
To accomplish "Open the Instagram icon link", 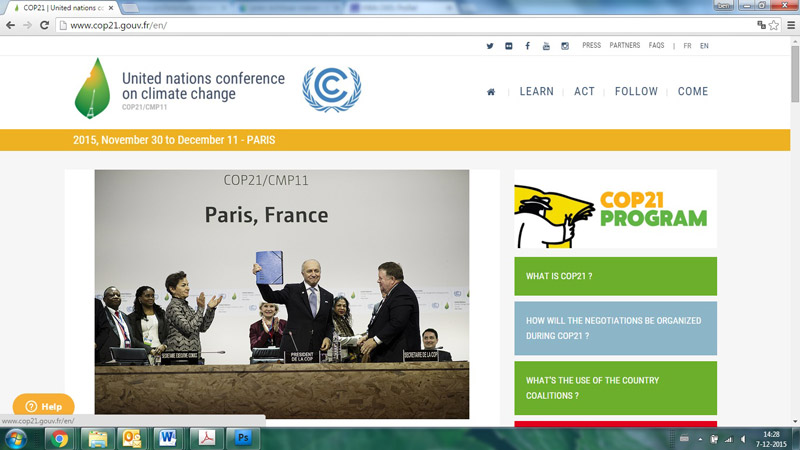I will point(565,46).
